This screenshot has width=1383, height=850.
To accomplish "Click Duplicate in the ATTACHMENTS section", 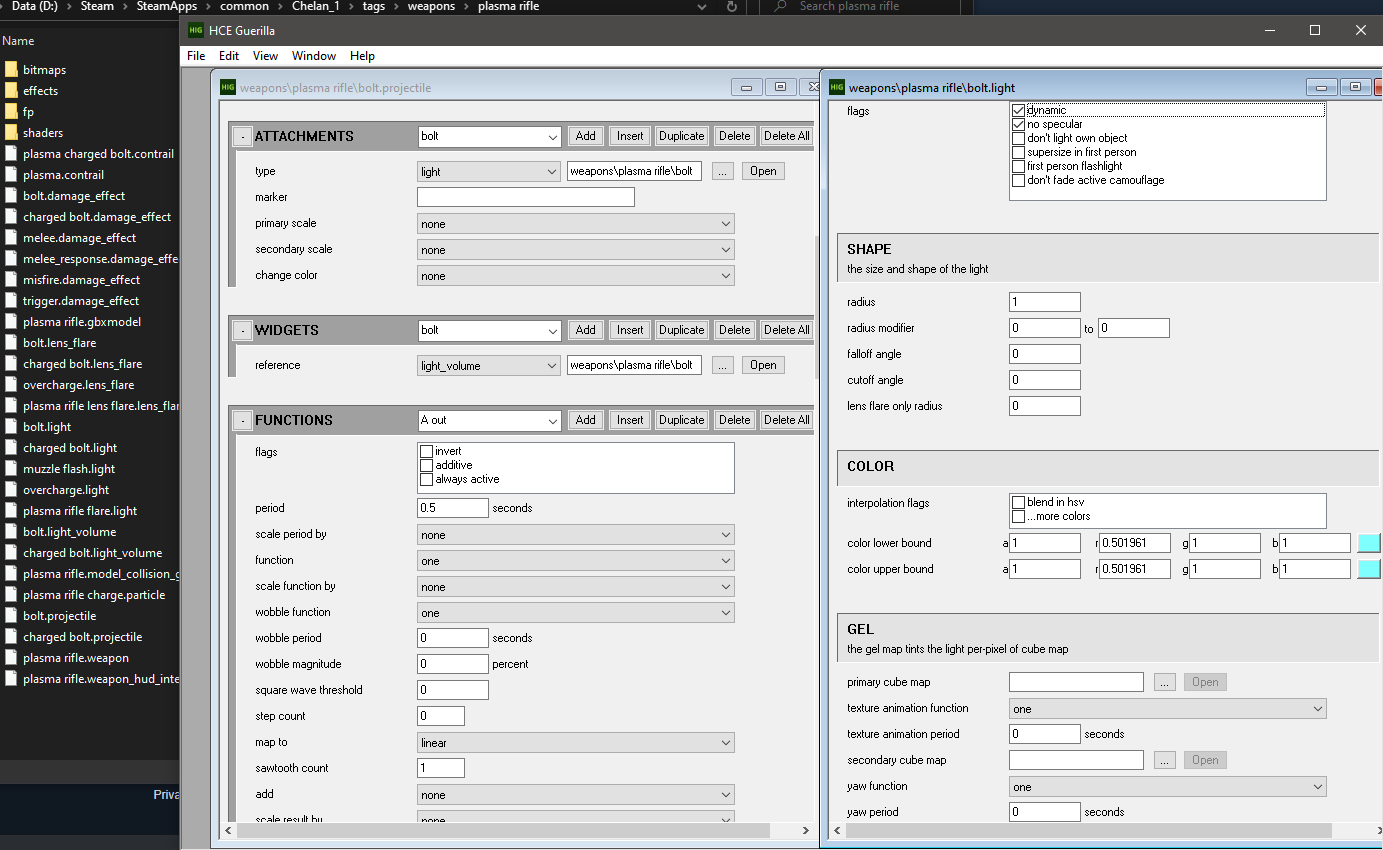I will point(681,136).
